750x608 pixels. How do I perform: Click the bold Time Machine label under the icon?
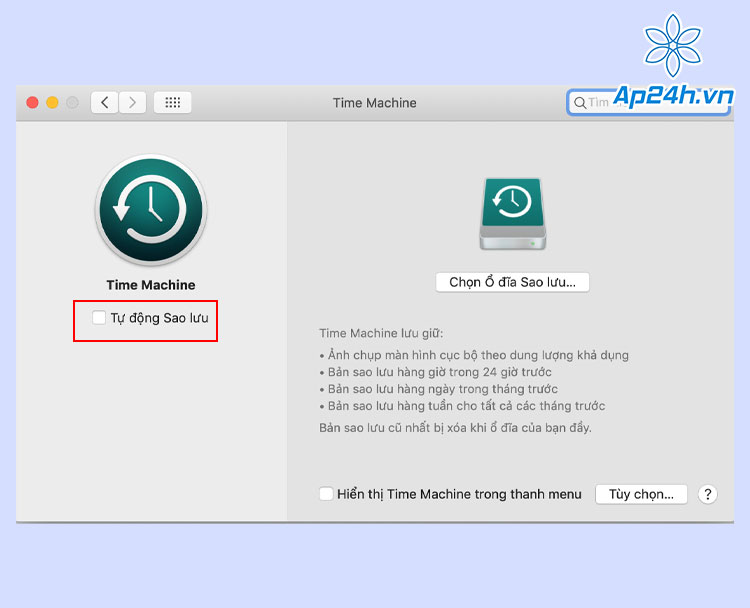[x=151, y=285]
